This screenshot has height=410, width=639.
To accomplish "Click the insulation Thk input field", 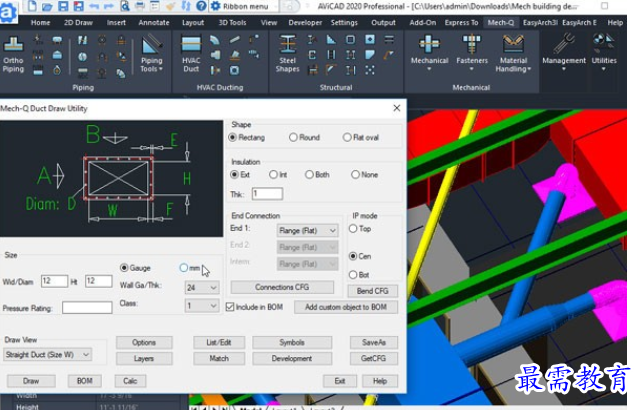I will [x=267, y=193].
